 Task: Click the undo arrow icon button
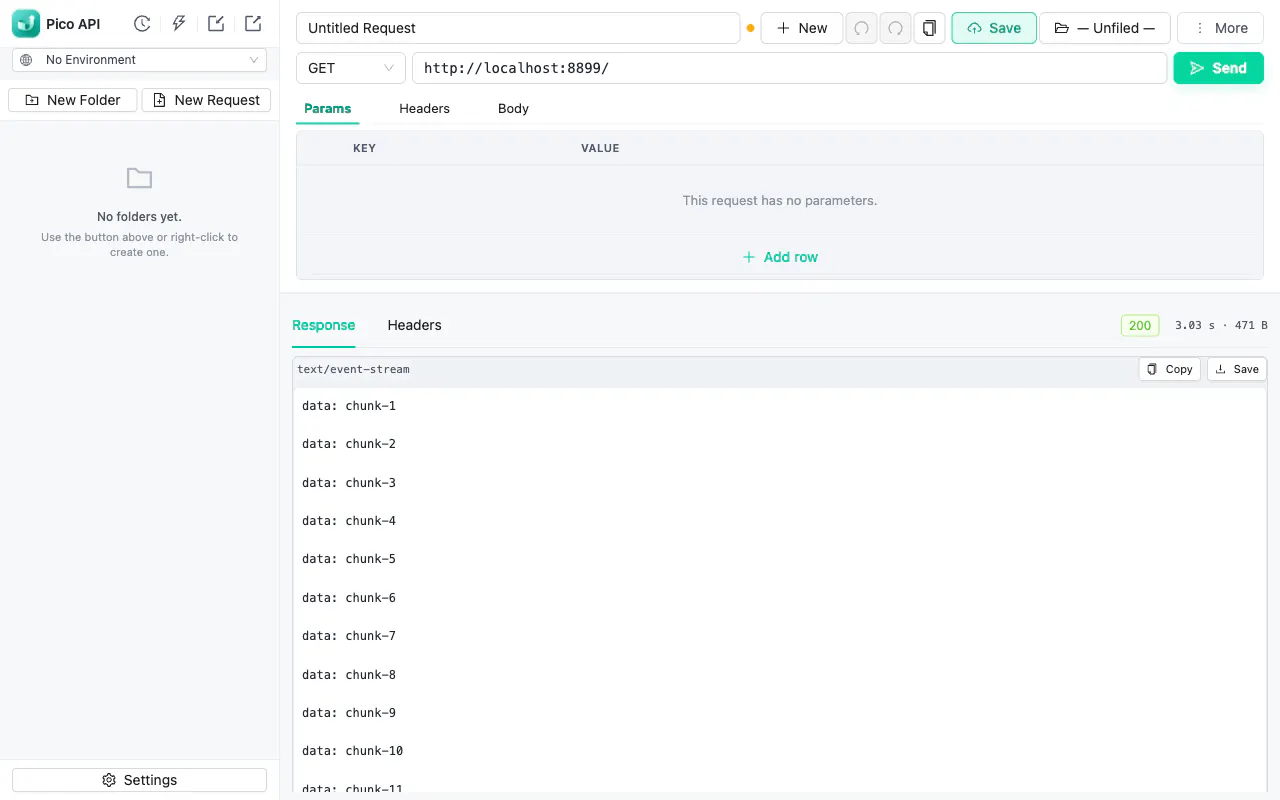[x=861, y=28]
